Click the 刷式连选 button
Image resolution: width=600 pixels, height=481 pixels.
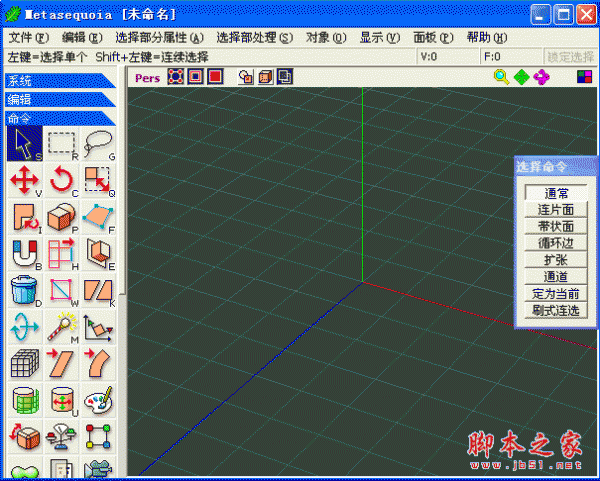(556, 311)
